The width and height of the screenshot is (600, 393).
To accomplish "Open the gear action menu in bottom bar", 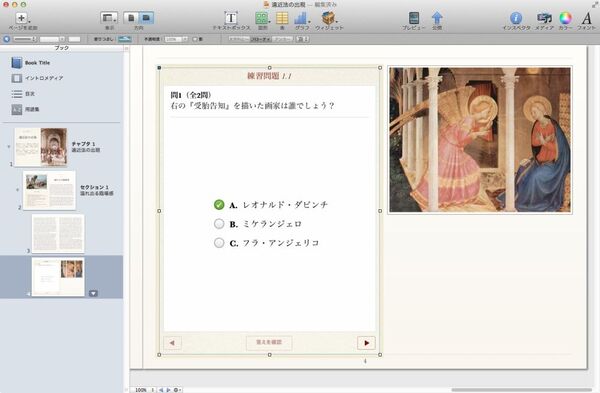I will pos(177,390).
